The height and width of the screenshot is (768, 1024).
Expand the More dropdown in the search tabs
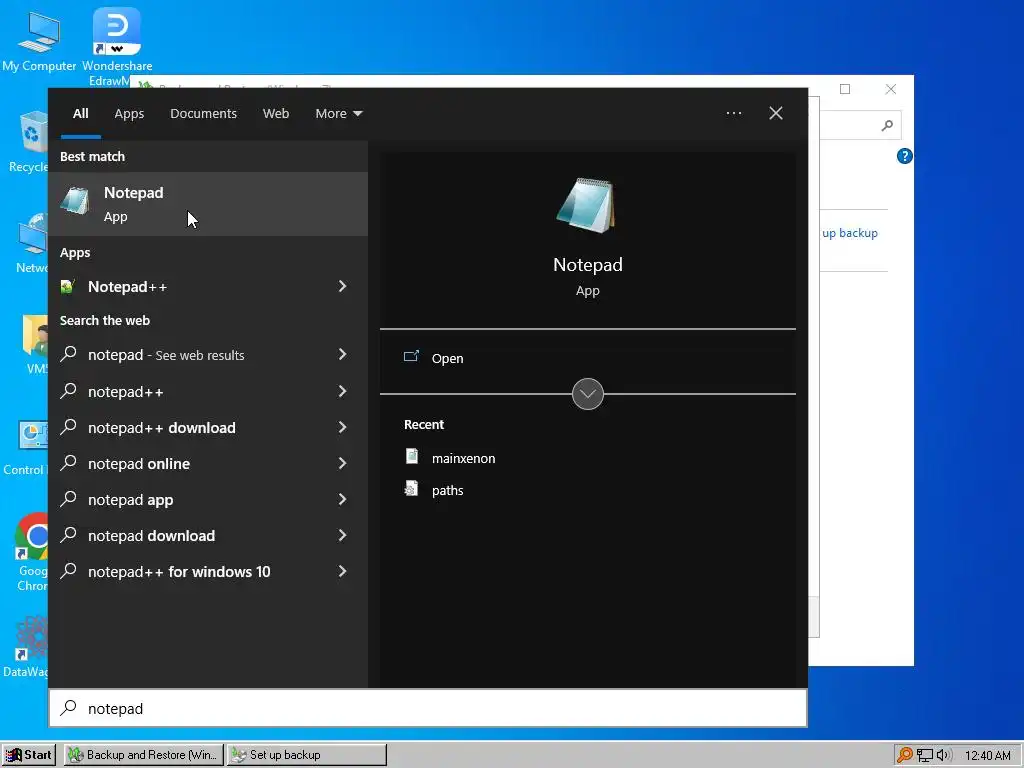tap(338, 114)
